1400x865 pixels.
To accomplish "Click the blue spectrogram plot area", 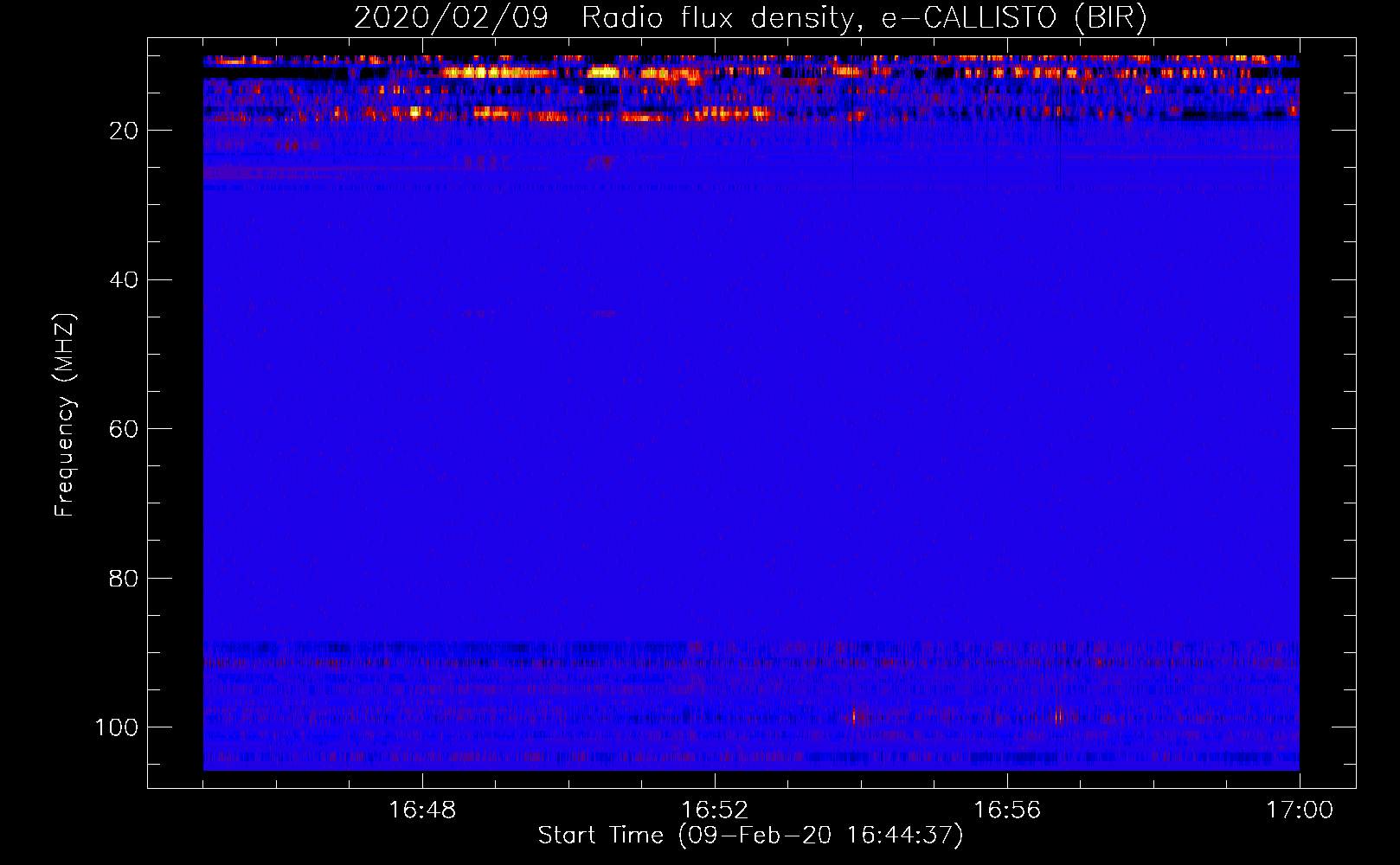I will (x=751, y=413).
